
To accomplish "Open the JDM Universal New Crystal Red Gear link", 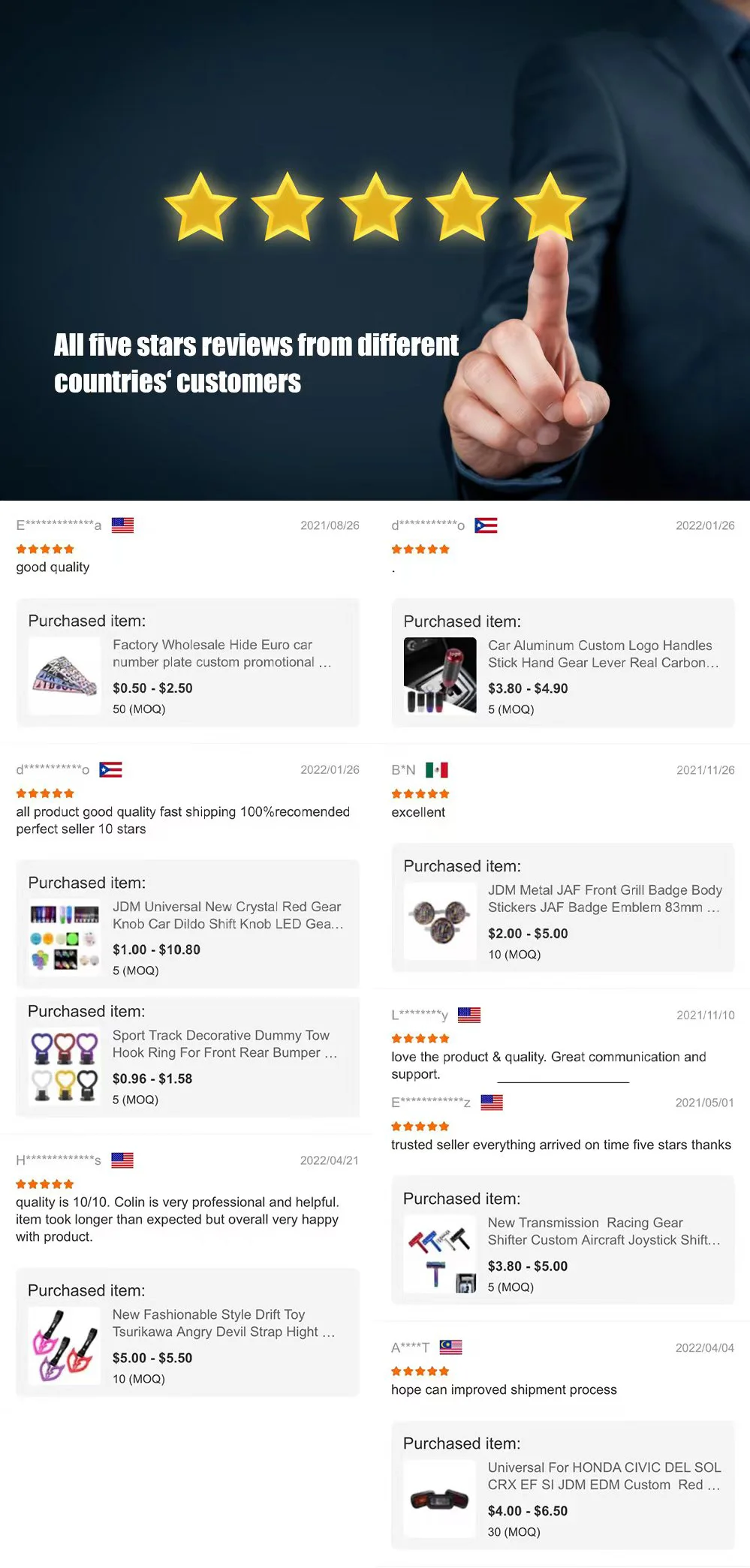I will pyautogui.click(x=227, y=915).
